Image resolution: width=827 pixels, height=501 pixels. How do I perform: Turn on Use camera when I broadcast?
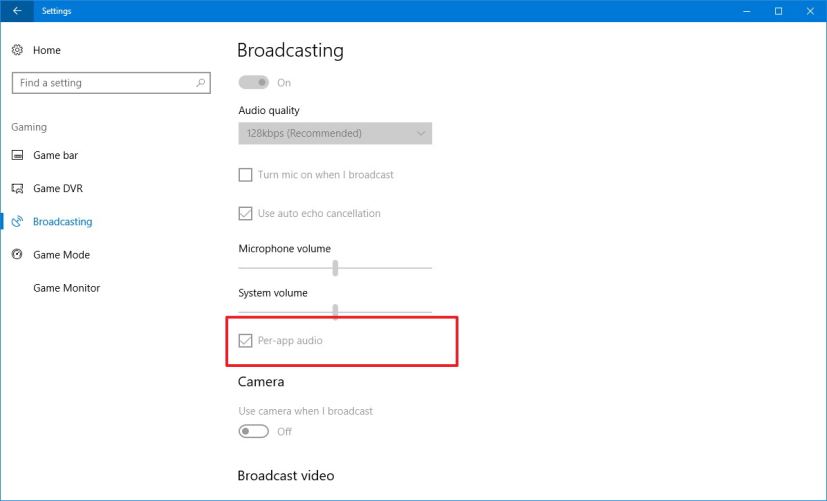[254, 431]
